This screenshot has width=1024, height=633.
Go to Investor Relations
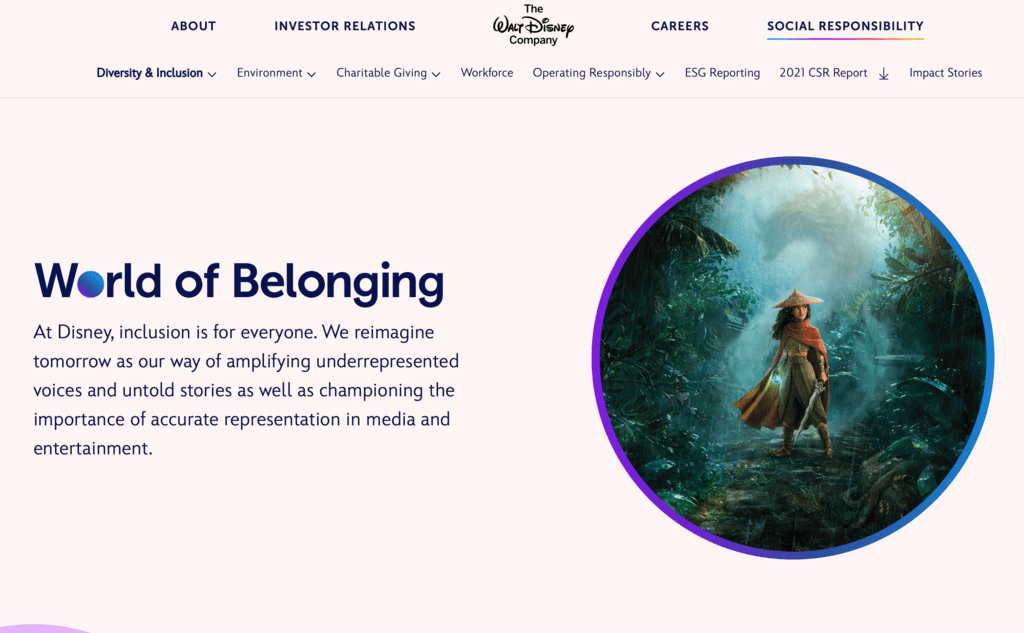click(x=345, y=26)
